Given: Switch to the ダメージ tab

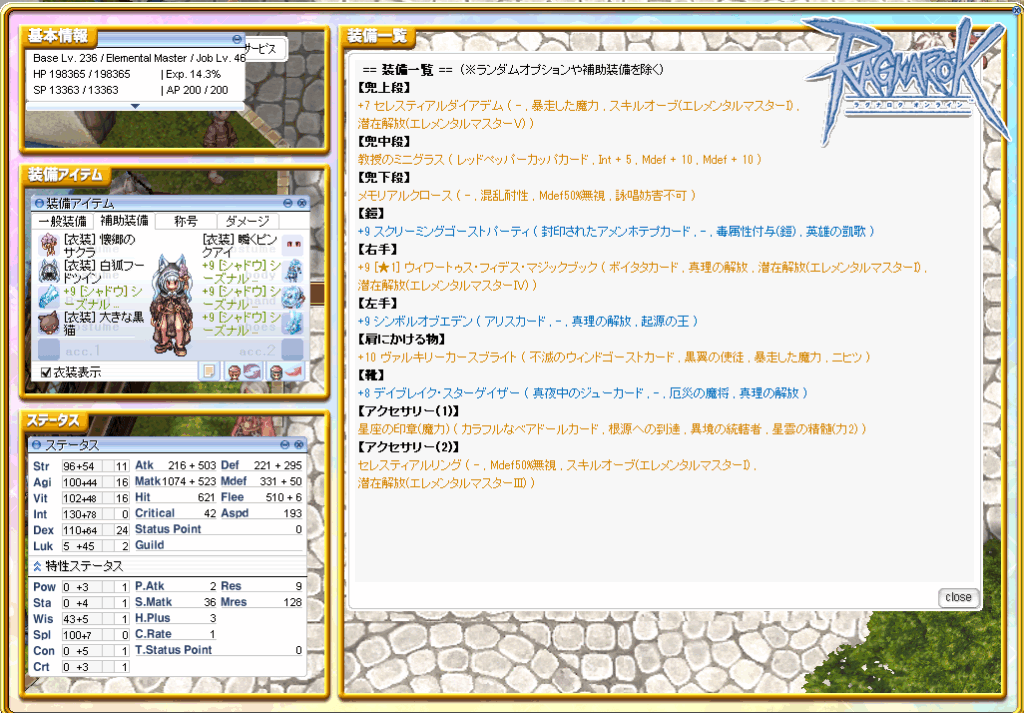Looking at the screenshot, I should [x=247, y=221].
